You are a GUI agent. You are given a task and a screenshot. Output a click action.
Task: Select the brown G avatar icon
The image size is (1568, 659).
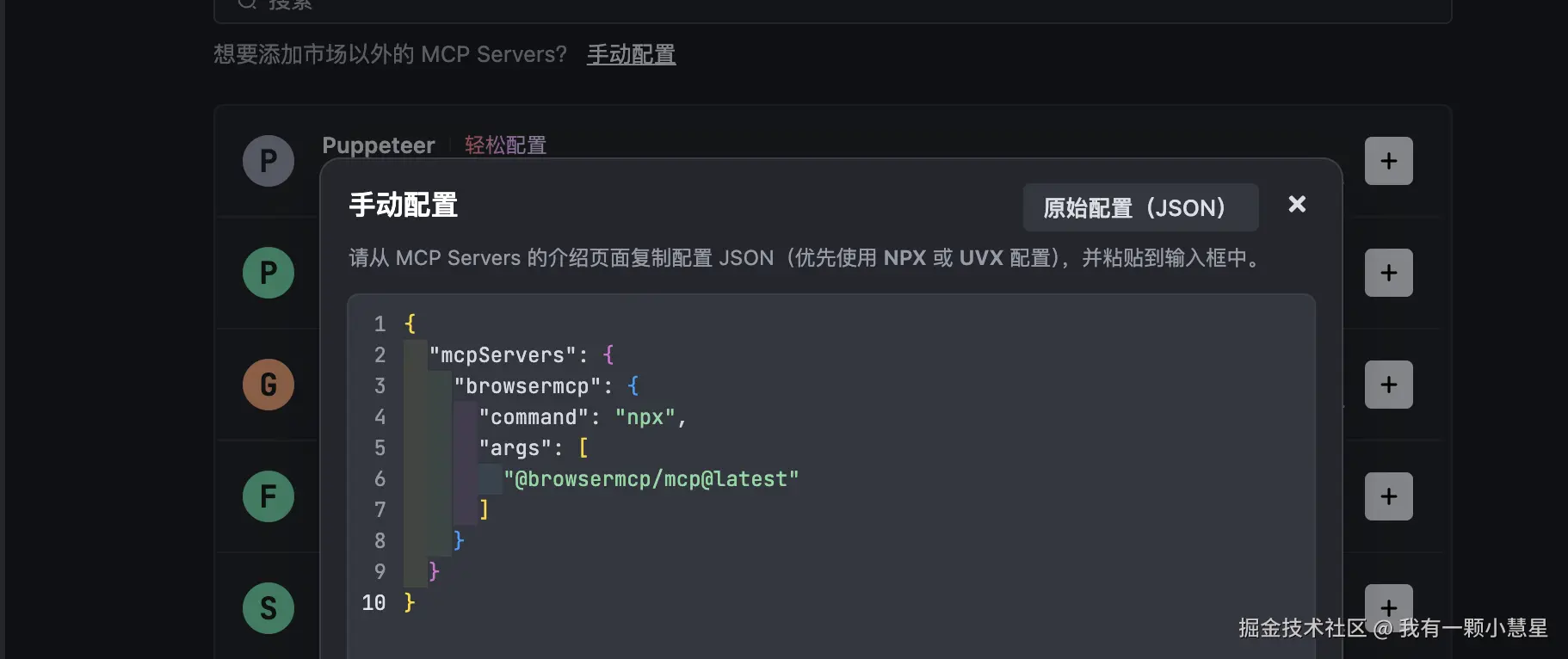tap(269, 385)
